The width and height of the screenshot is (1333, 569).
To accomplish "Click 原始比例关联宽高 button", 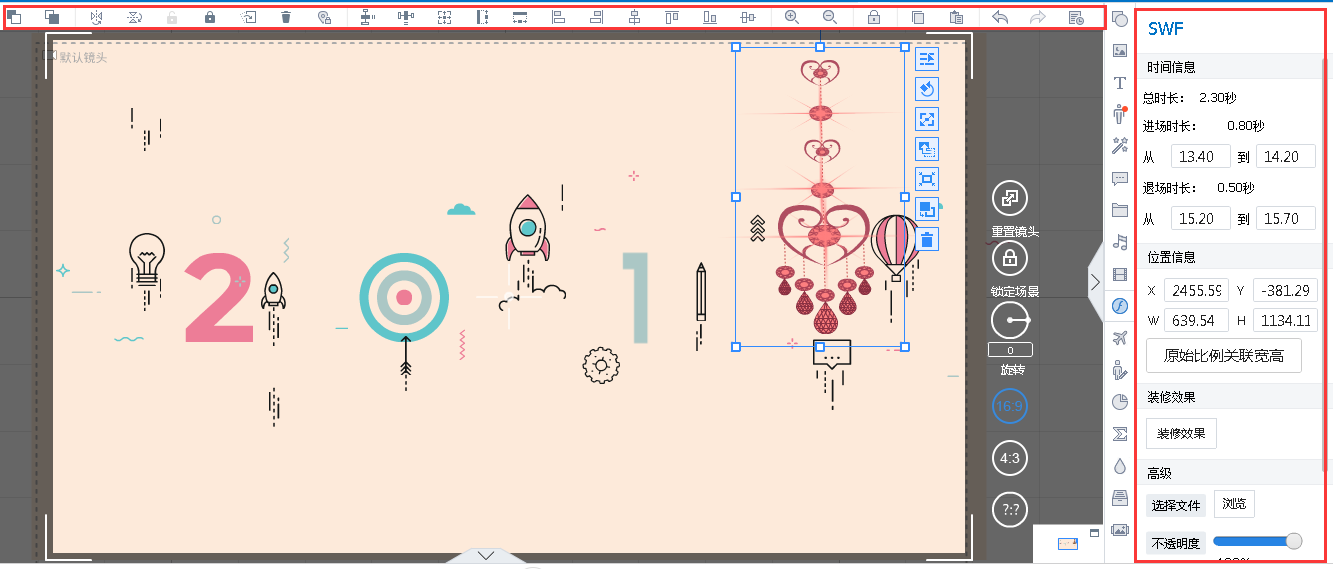I will click(1224, 355).
